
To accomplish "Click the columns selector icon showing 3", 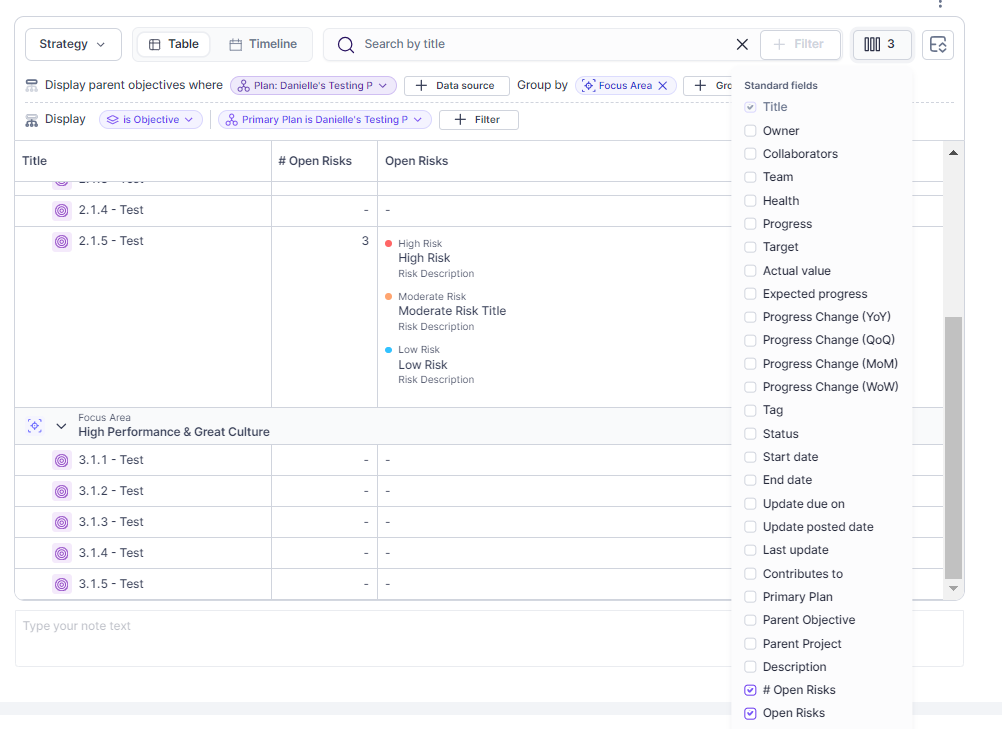I will 881,44.
